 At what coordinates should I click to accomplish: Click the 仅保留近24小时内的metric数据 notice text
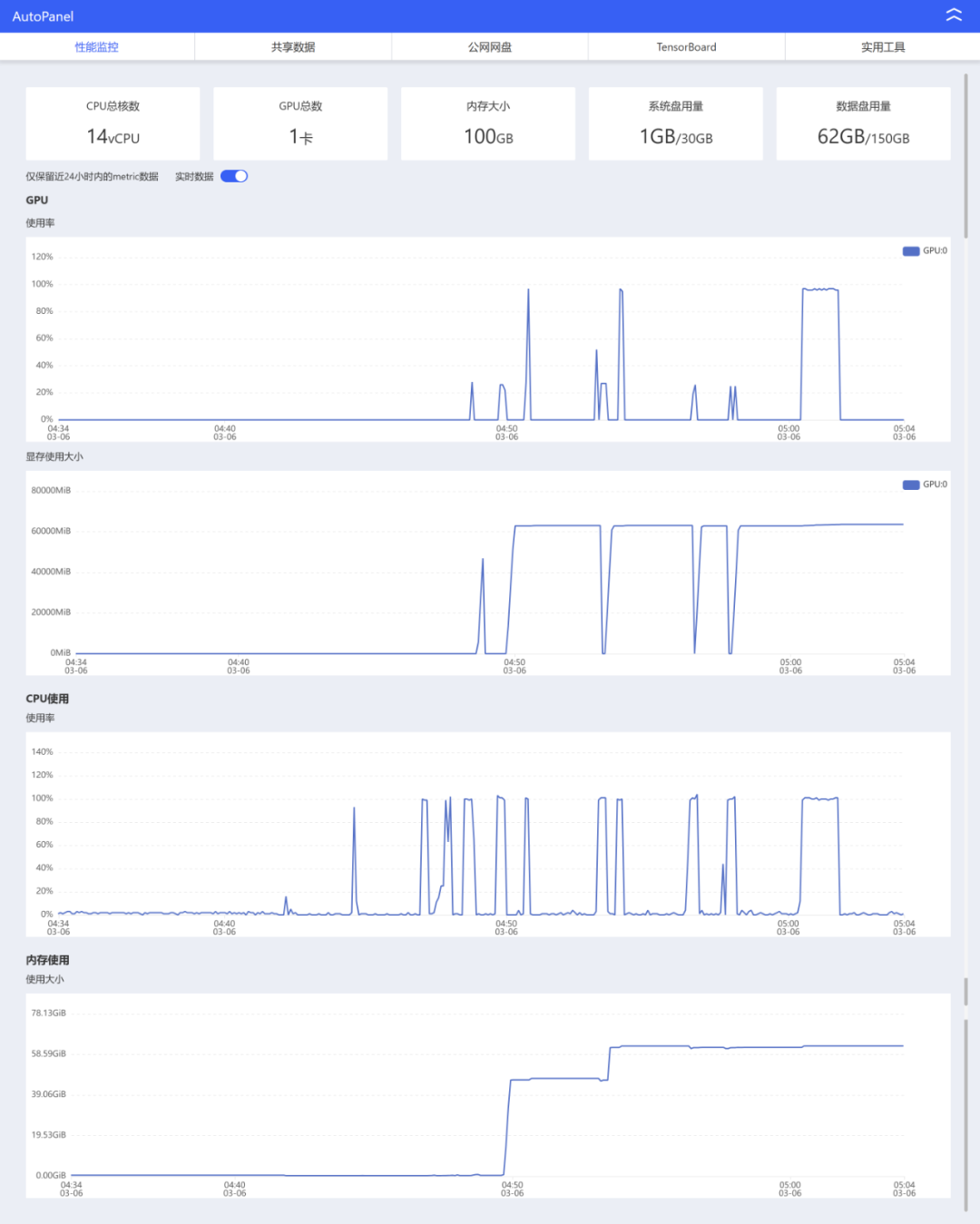click(92, 177)
